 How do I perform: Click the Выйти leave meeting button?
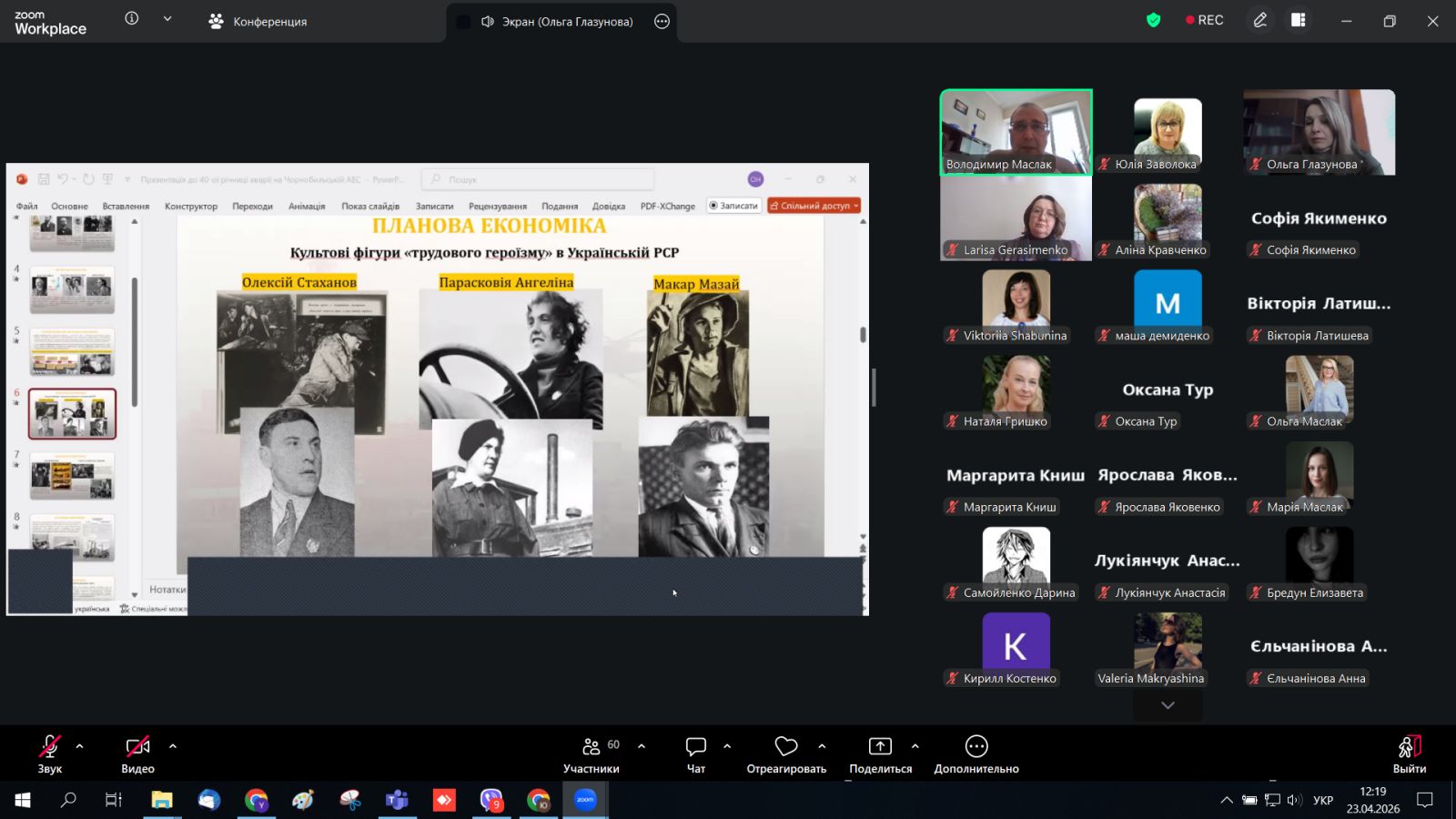[x=1409, y=747]
